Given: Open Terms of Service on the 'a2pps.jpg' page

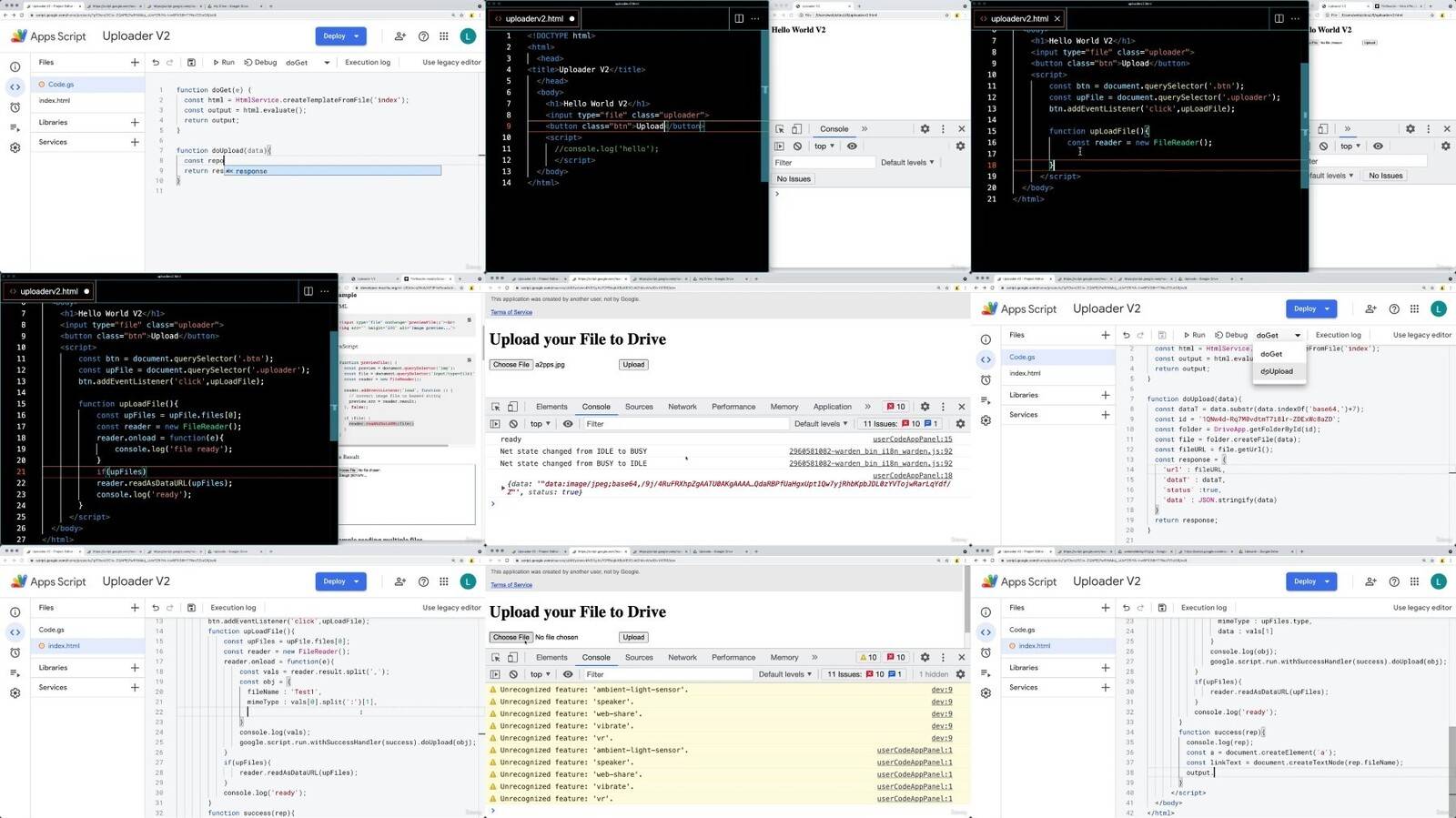Looking at the screenshot, I should [x=511, y=312].
